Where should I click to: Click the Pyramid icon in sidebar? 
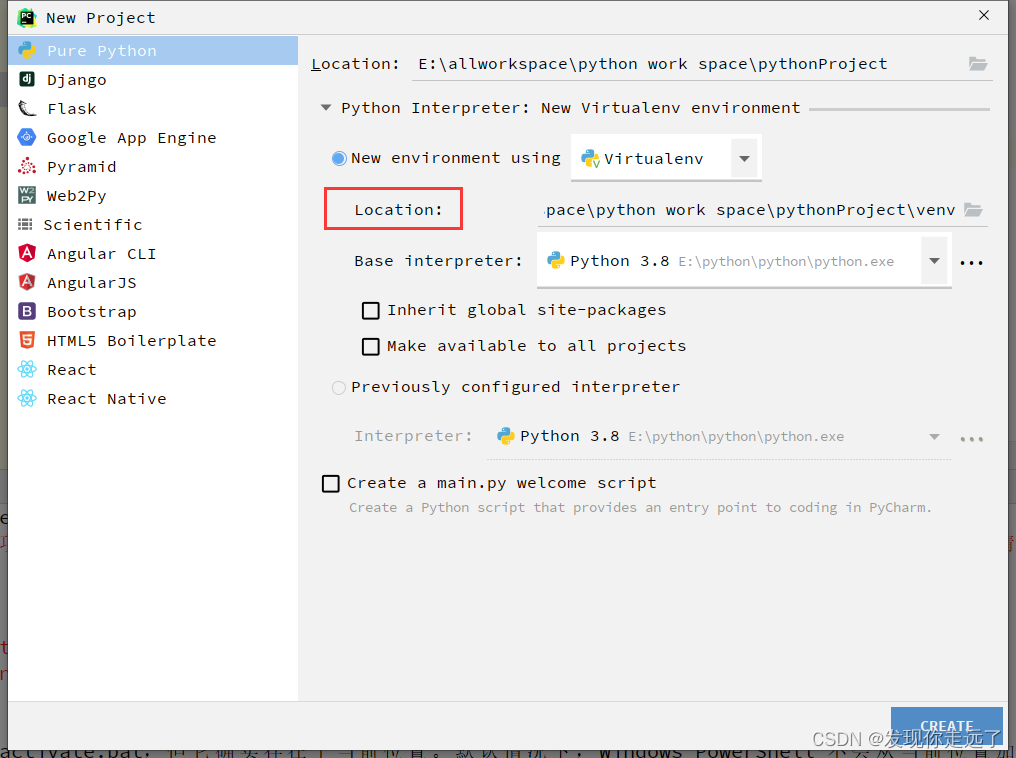point(27,167)
